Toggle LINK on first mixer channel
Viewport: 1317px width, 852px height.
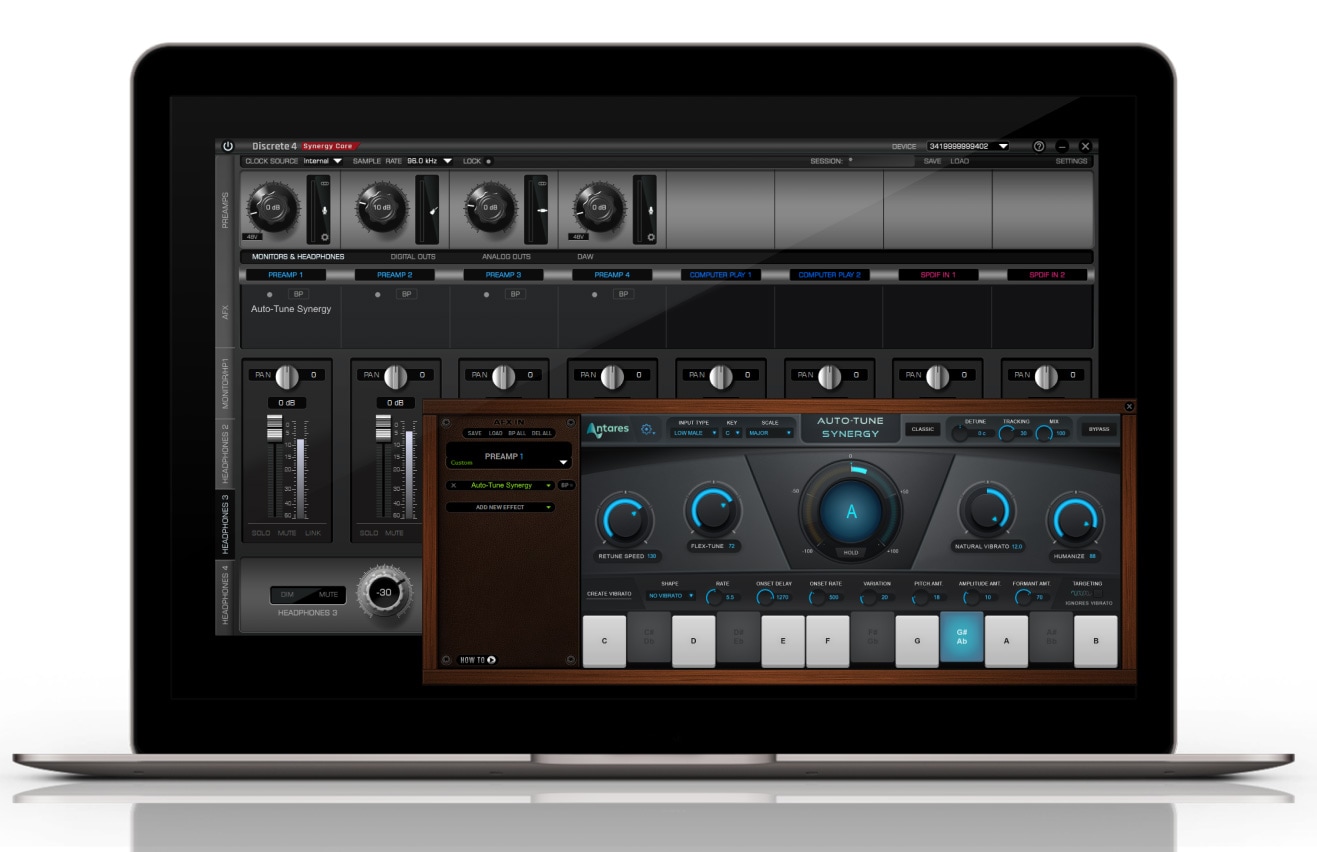(x=313, y=533)
